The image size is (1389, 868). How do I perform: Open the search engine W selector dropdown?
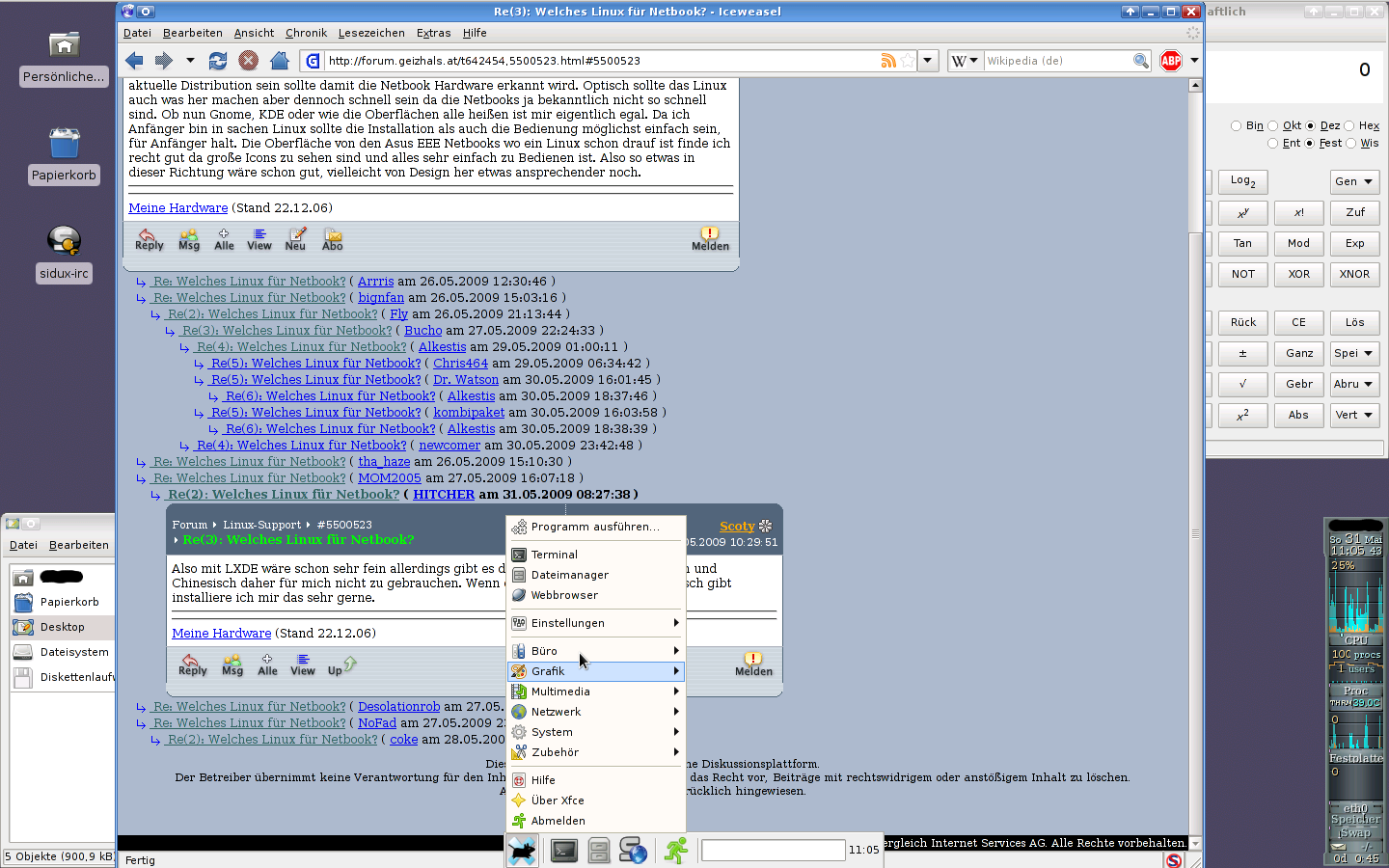tap(965, 61)
